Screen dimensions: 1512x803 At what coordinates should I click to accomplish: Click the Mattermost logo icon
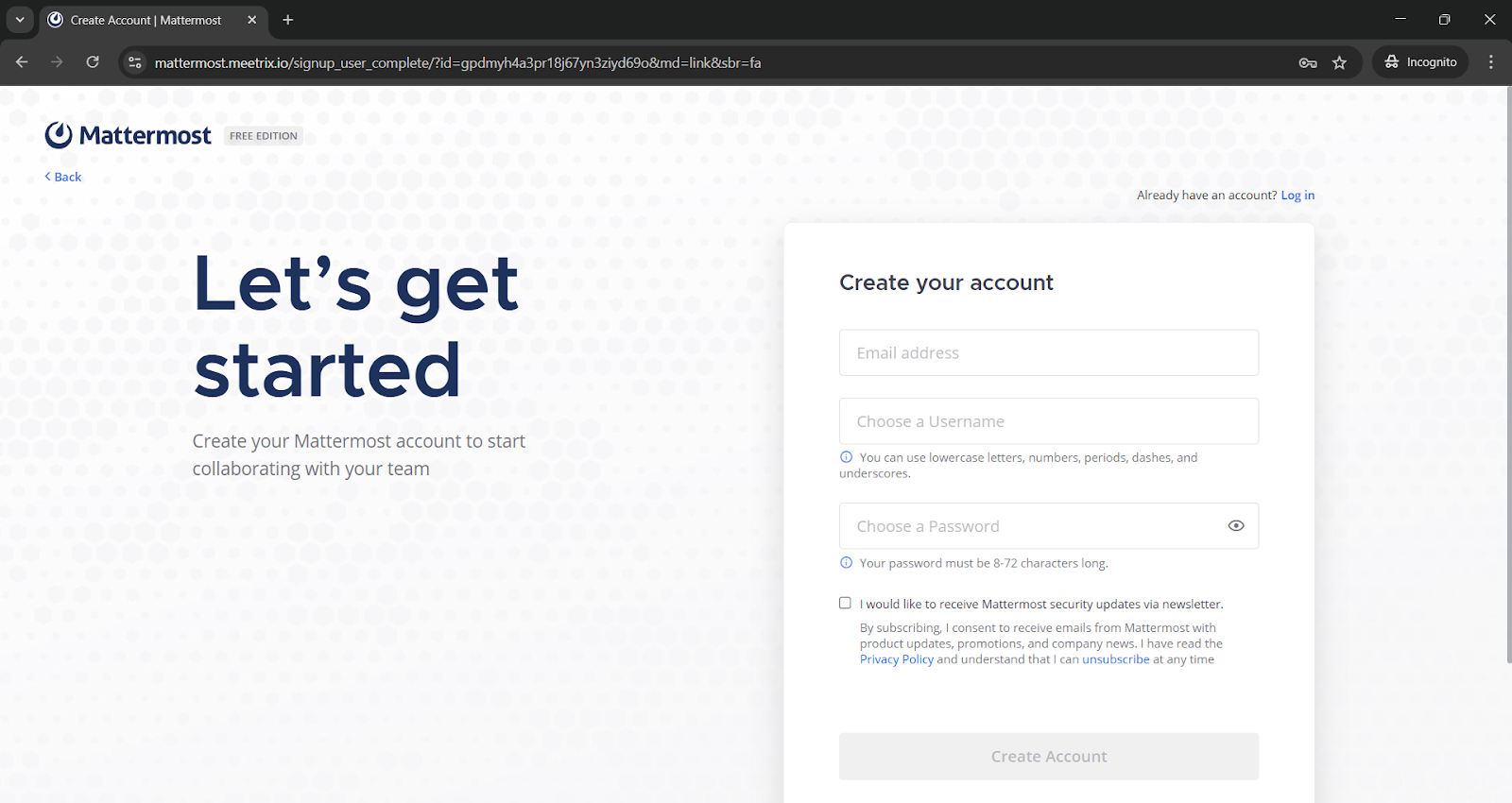click(58, 134)
